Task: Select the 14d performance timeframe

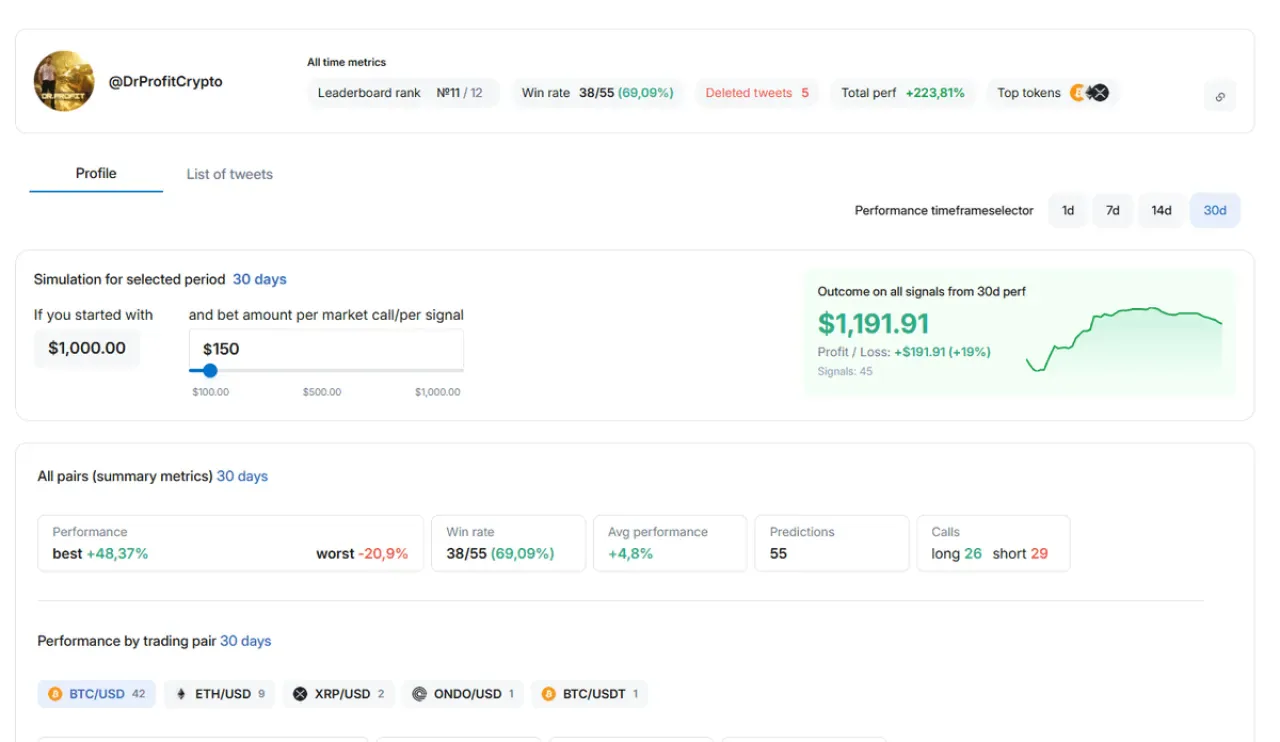Action: point(1161,211)
